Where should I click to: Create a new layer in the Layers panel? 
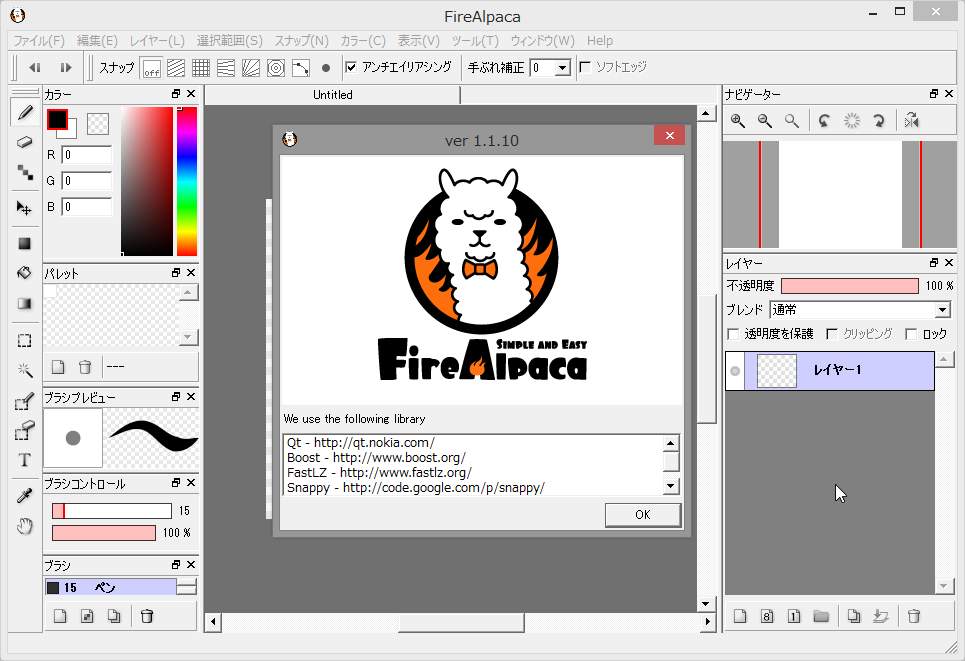click(x=739, y=616)
